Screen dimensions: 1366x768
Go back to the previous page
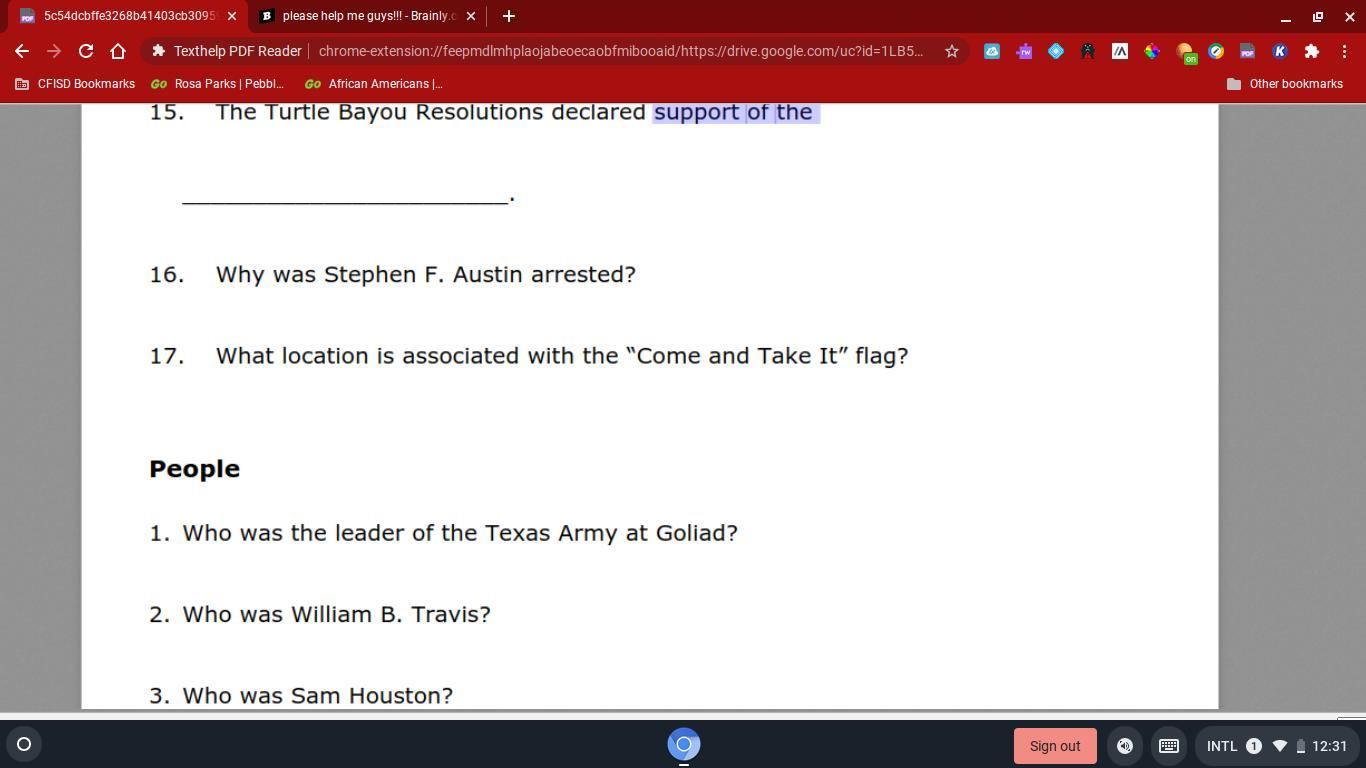click(22, 51)
